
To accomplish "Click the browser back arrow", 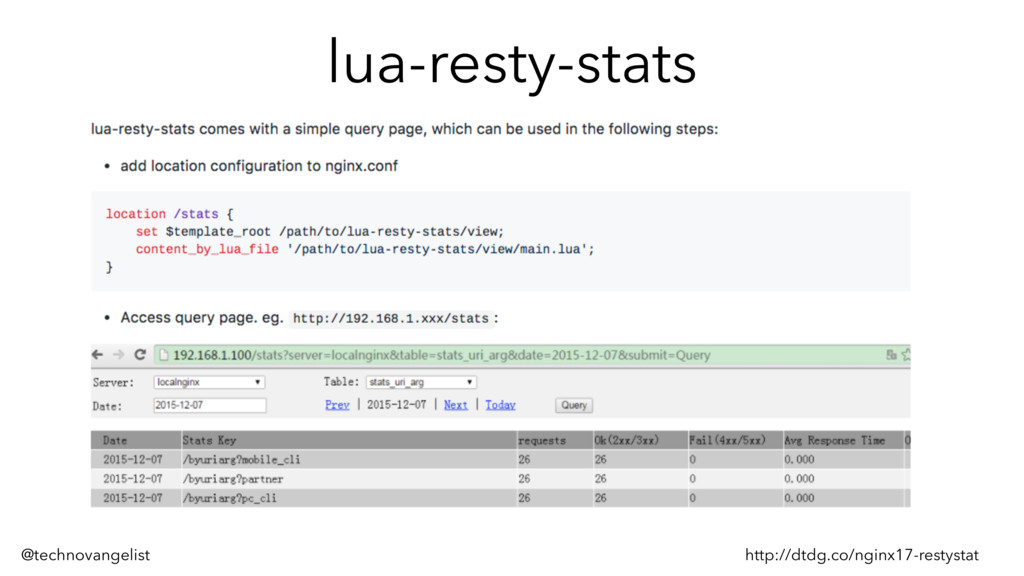I will [98, 355].
